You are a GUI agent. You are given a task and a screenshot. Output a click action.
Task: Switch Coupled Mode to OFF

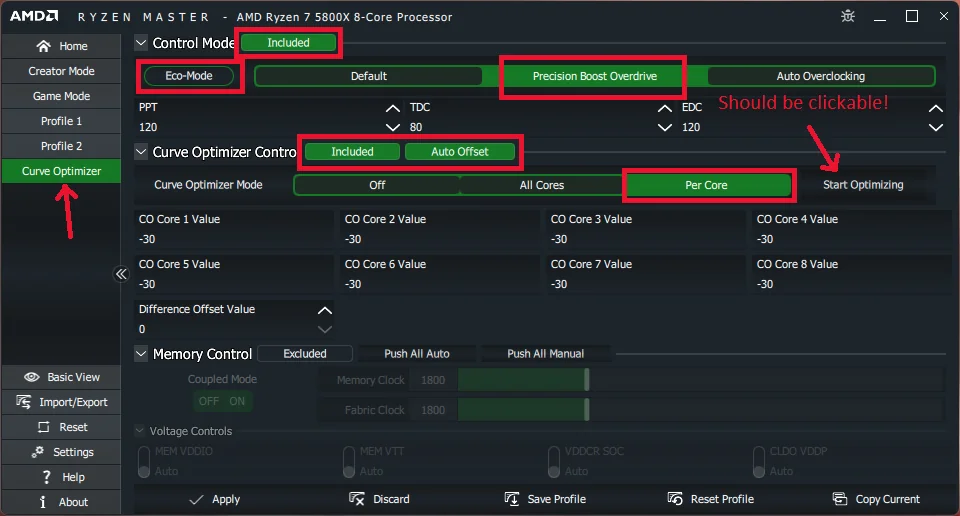pos(208,402)
